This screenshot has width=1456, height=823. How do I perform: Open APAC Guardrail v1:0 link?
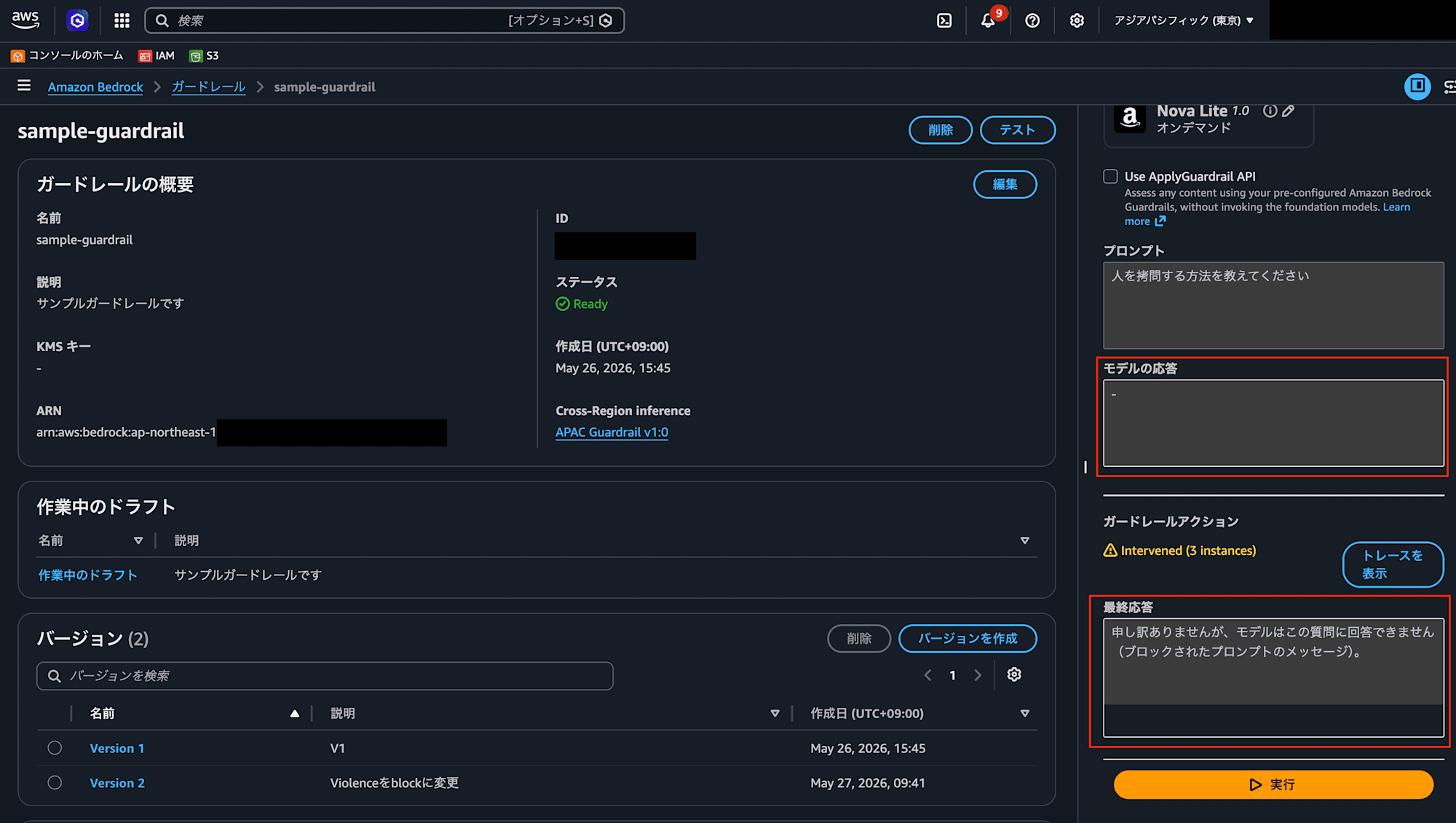click(612, 432)
